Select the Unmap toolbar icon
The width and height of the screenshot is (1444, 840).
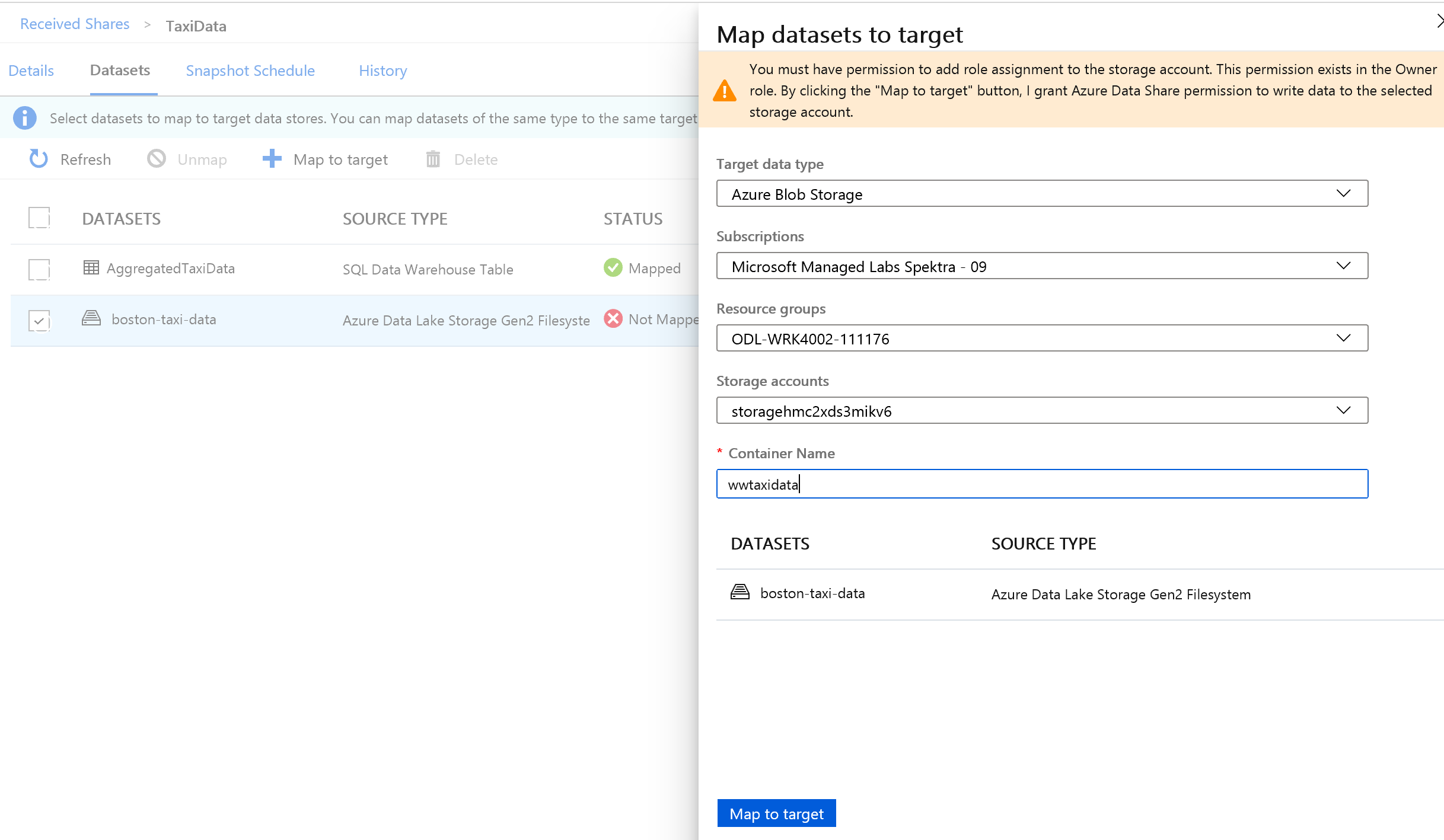pyautogui.click(x=156, y=159)
